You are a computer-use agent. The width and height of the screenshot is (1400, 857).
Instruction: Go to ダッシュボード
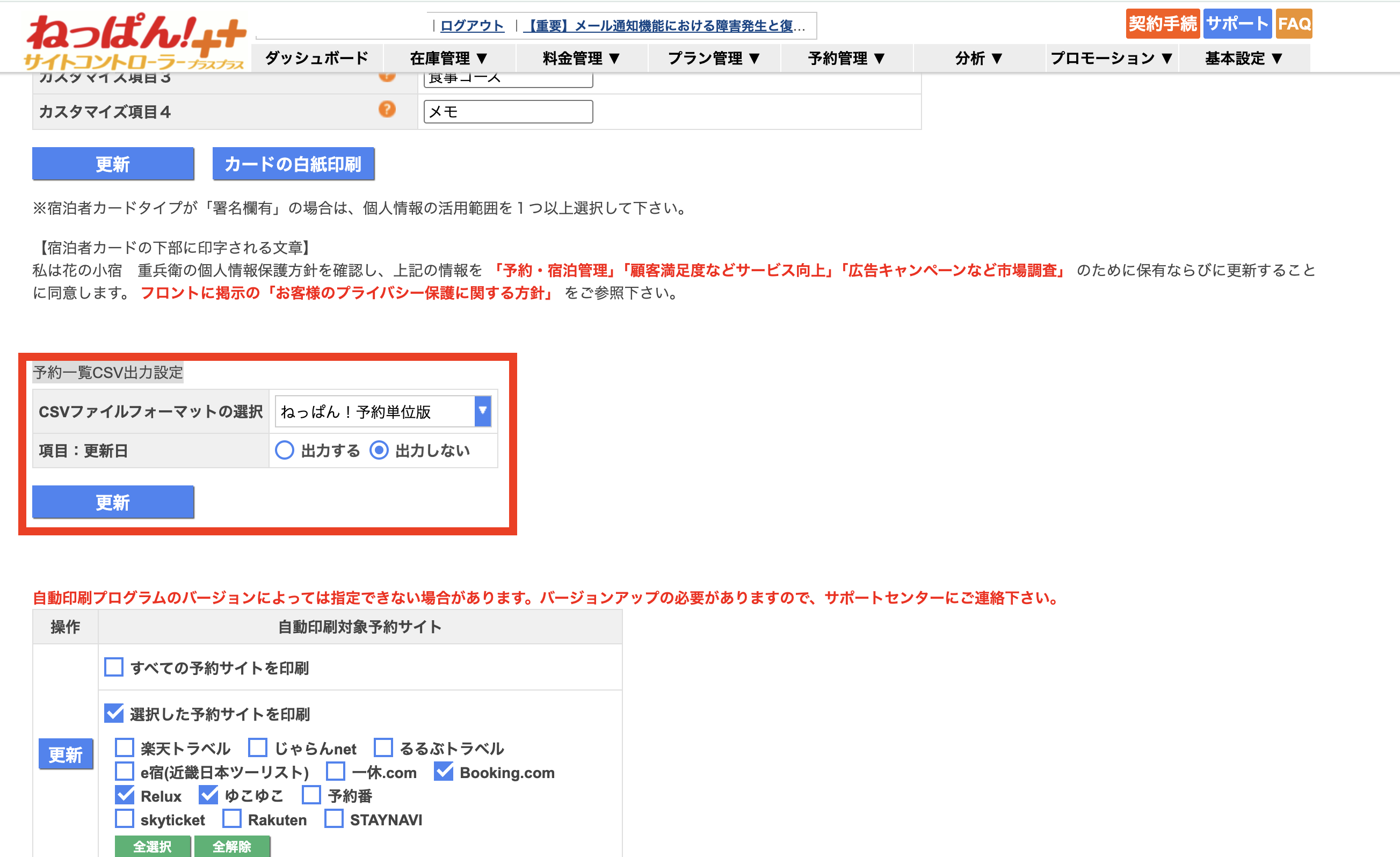coord(316,58)
